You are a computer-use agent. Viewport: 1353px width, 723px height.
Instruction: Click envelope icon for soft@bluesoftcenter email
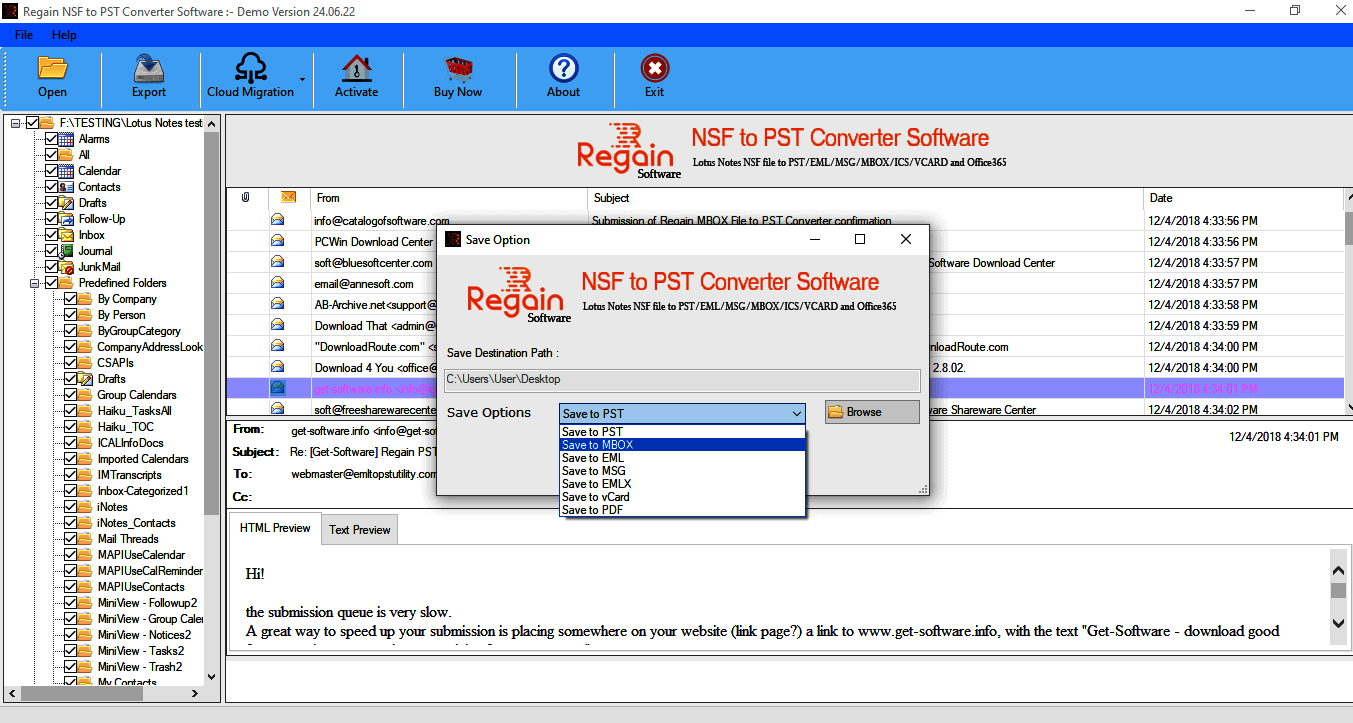click(x=278, y=262)
